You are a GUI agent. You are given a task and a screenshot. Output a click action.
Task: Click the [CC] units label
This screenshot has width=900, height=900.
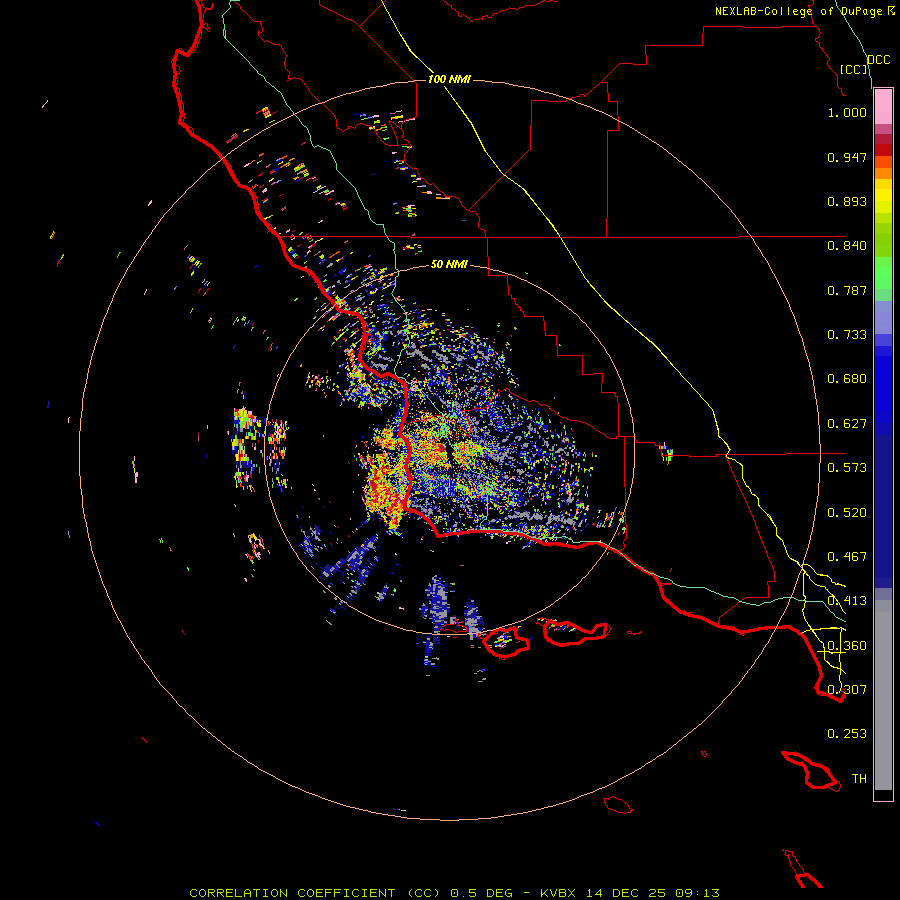coord(854,69)
